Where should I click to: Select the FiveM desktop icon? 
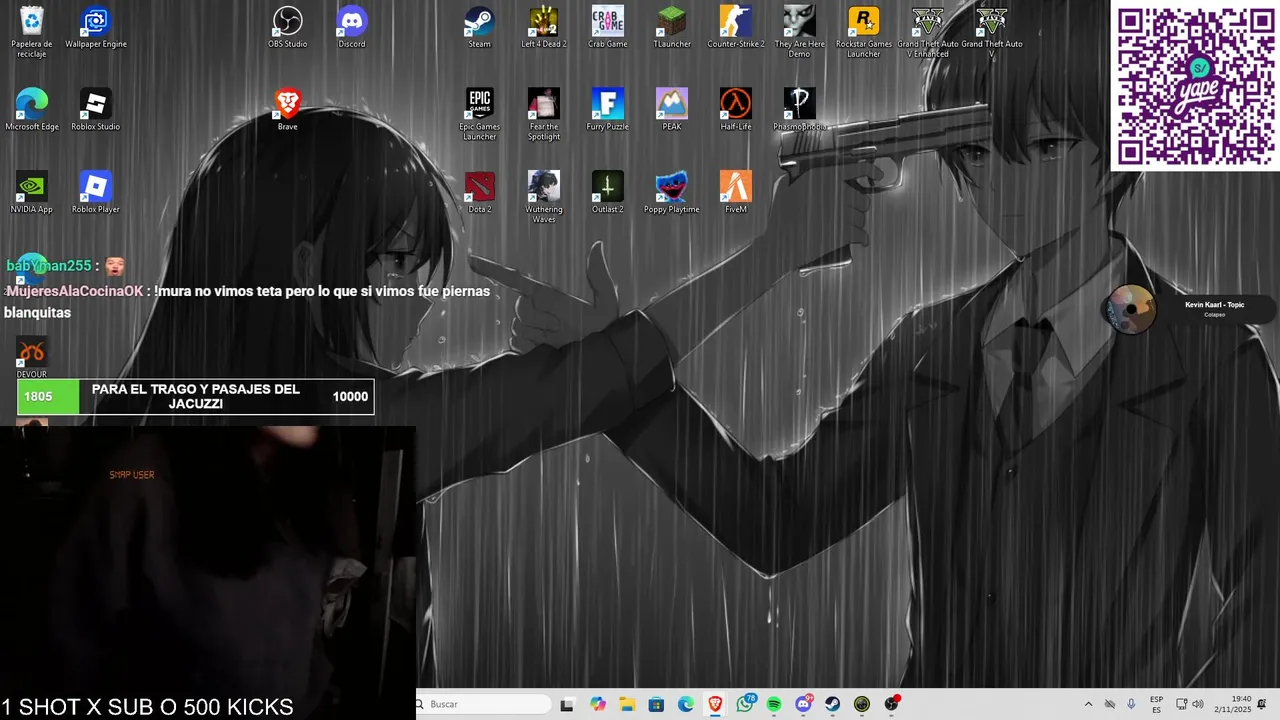click(736, 193)
